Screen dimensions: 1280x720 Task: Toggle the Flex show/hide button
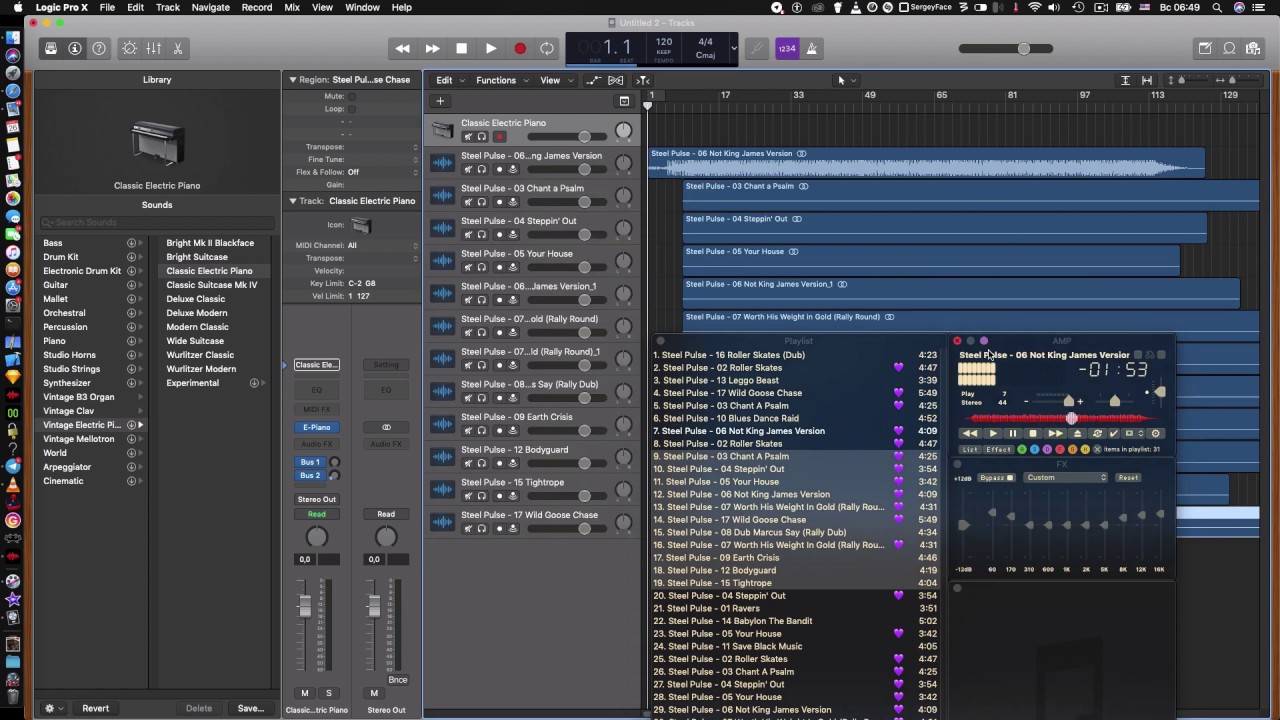click(616, 80)
